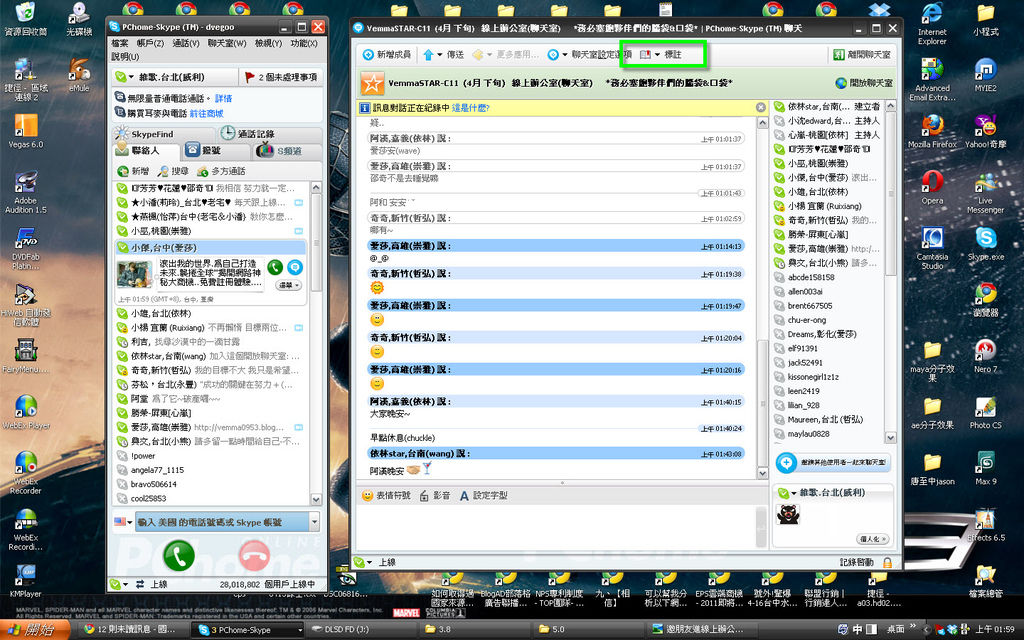The height and width of the screenshot is (640, 1024).
Task: Click the red flag 2 個未處理事項 button
Action: (281, 77)
